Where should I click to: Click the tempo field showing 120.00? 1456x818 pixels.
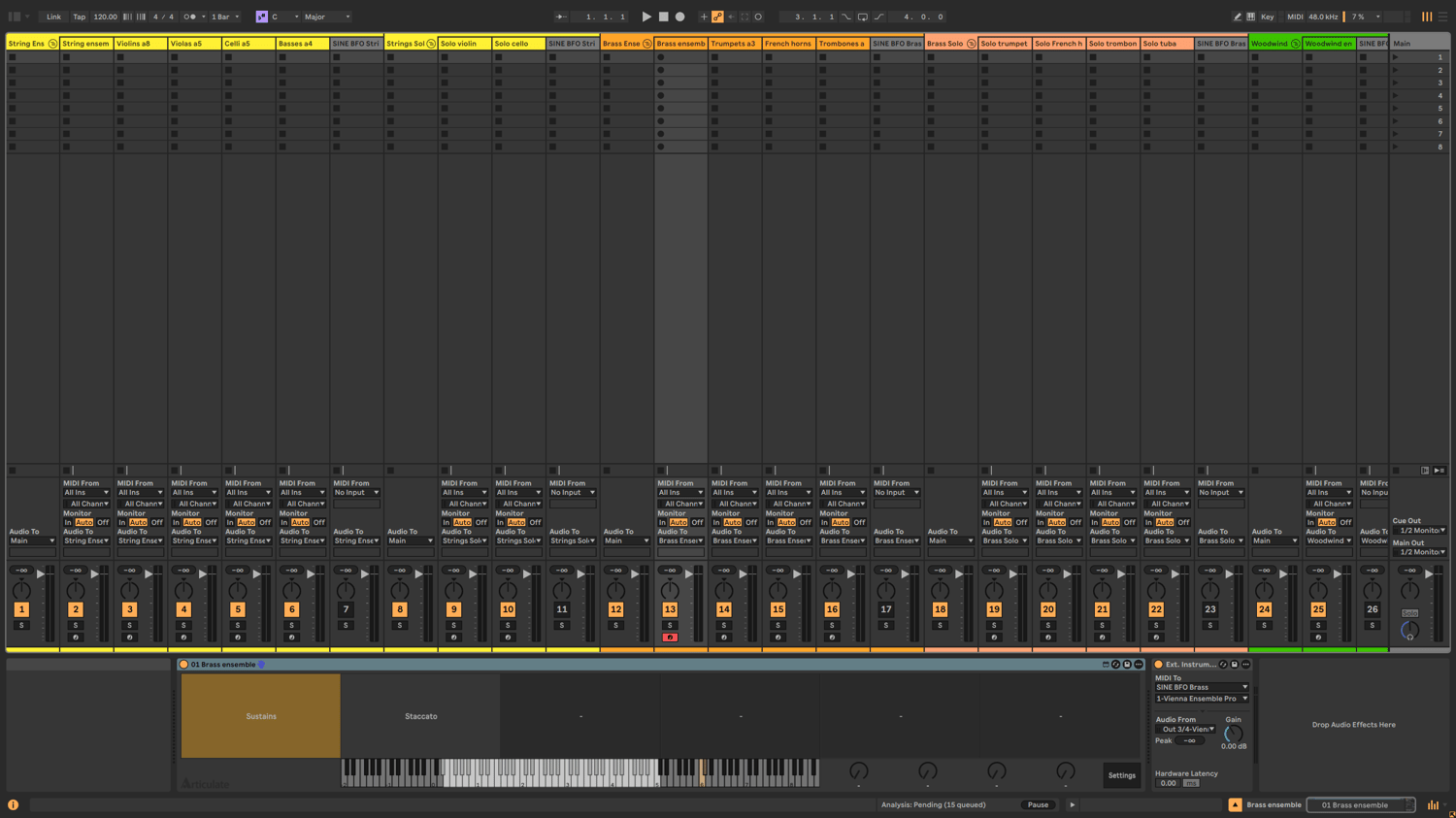105,16
